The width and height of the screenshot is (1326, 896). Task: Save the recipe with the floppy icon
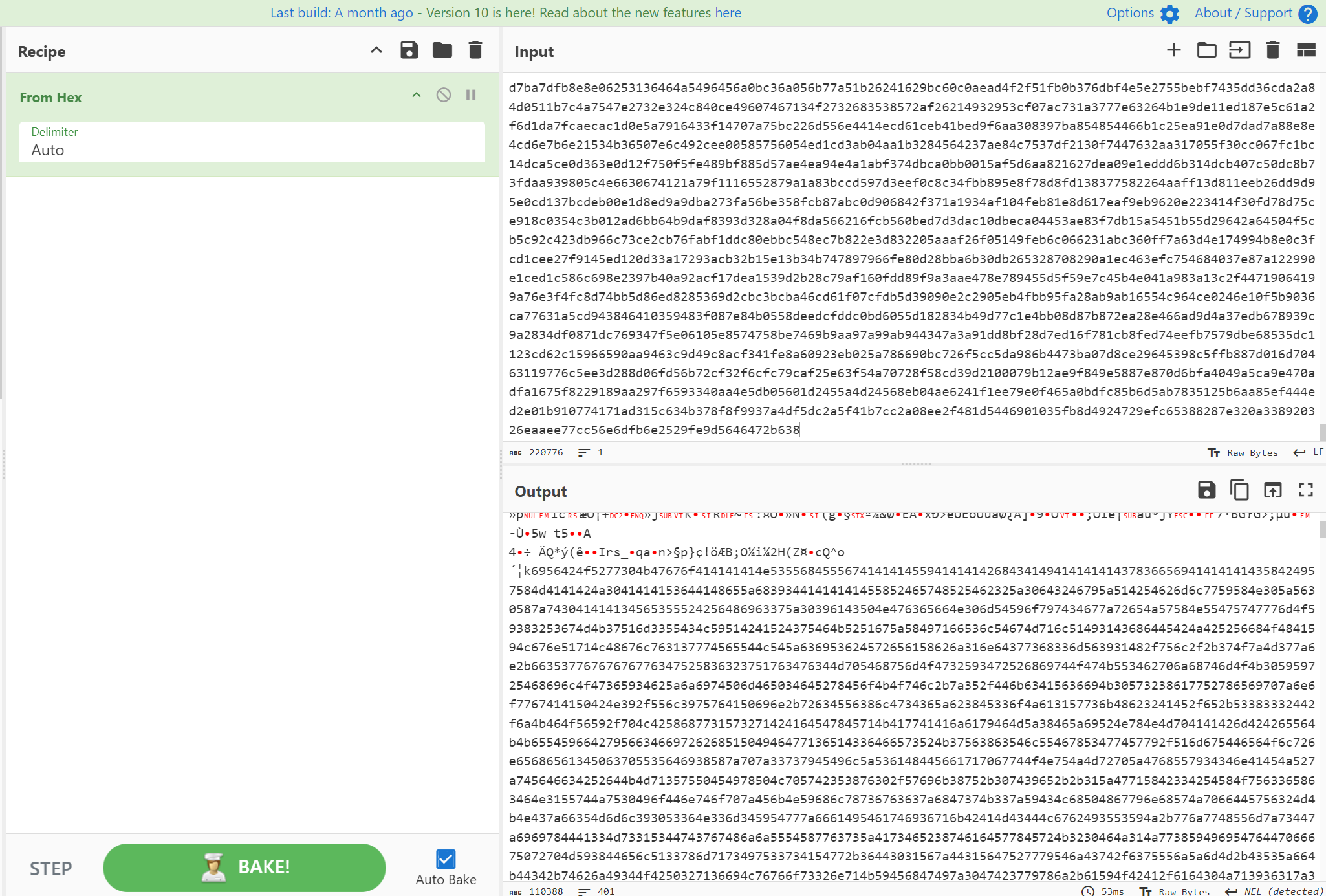click(409, 50)
